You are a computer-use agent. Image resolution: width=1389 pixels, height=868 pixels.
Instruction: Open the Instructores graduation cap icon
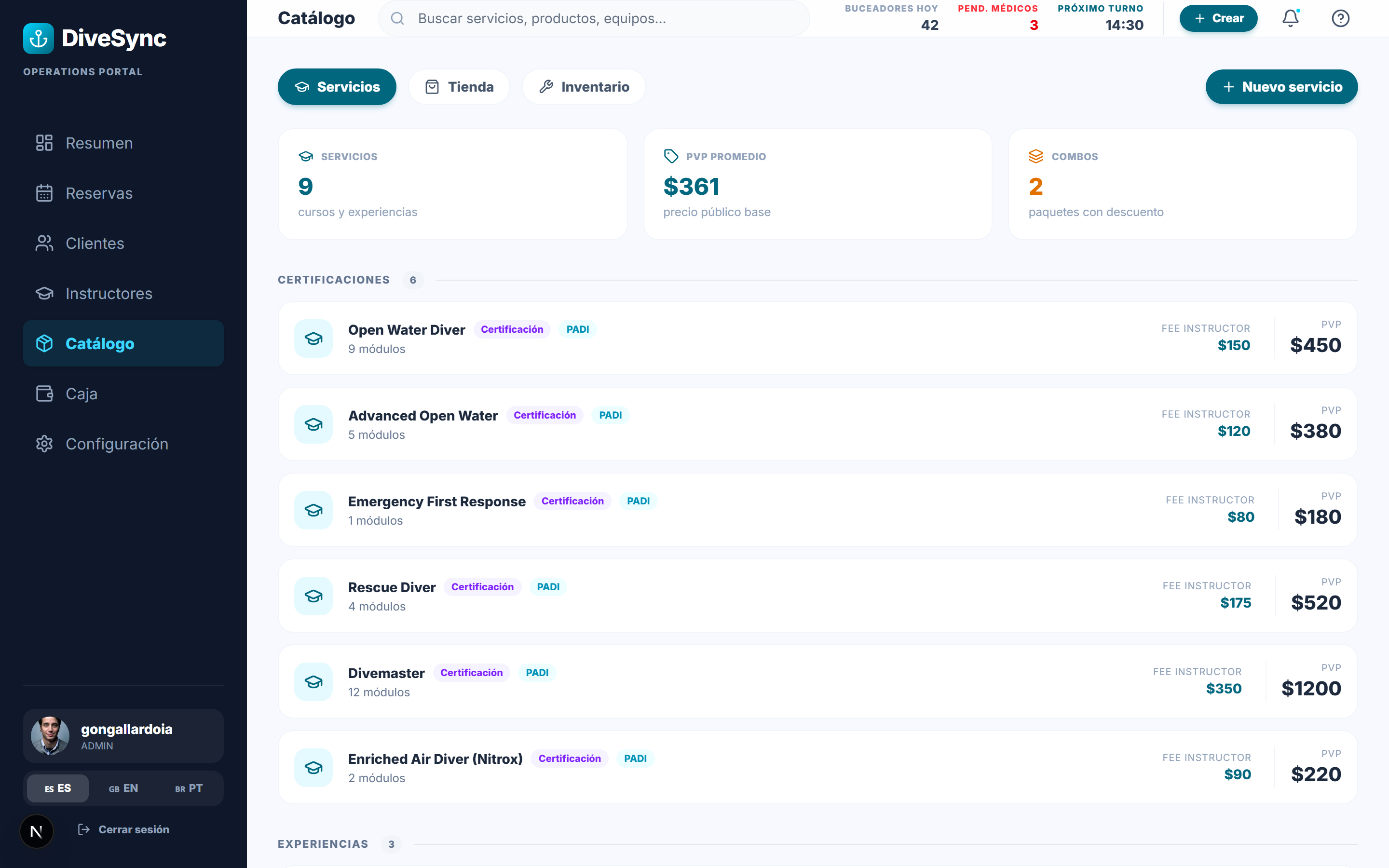click(x=44, y=293)
